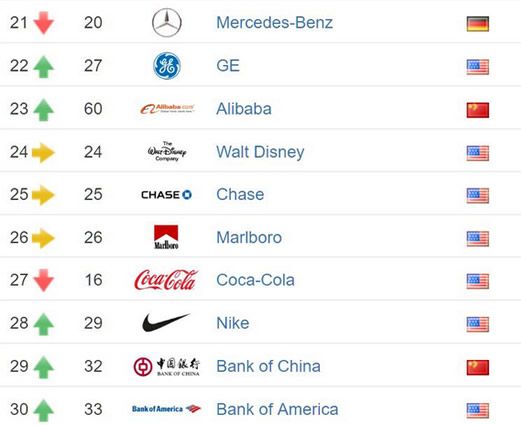
Task: Click the Mercedes-Benz star logo
Action: tap(167, 22)
